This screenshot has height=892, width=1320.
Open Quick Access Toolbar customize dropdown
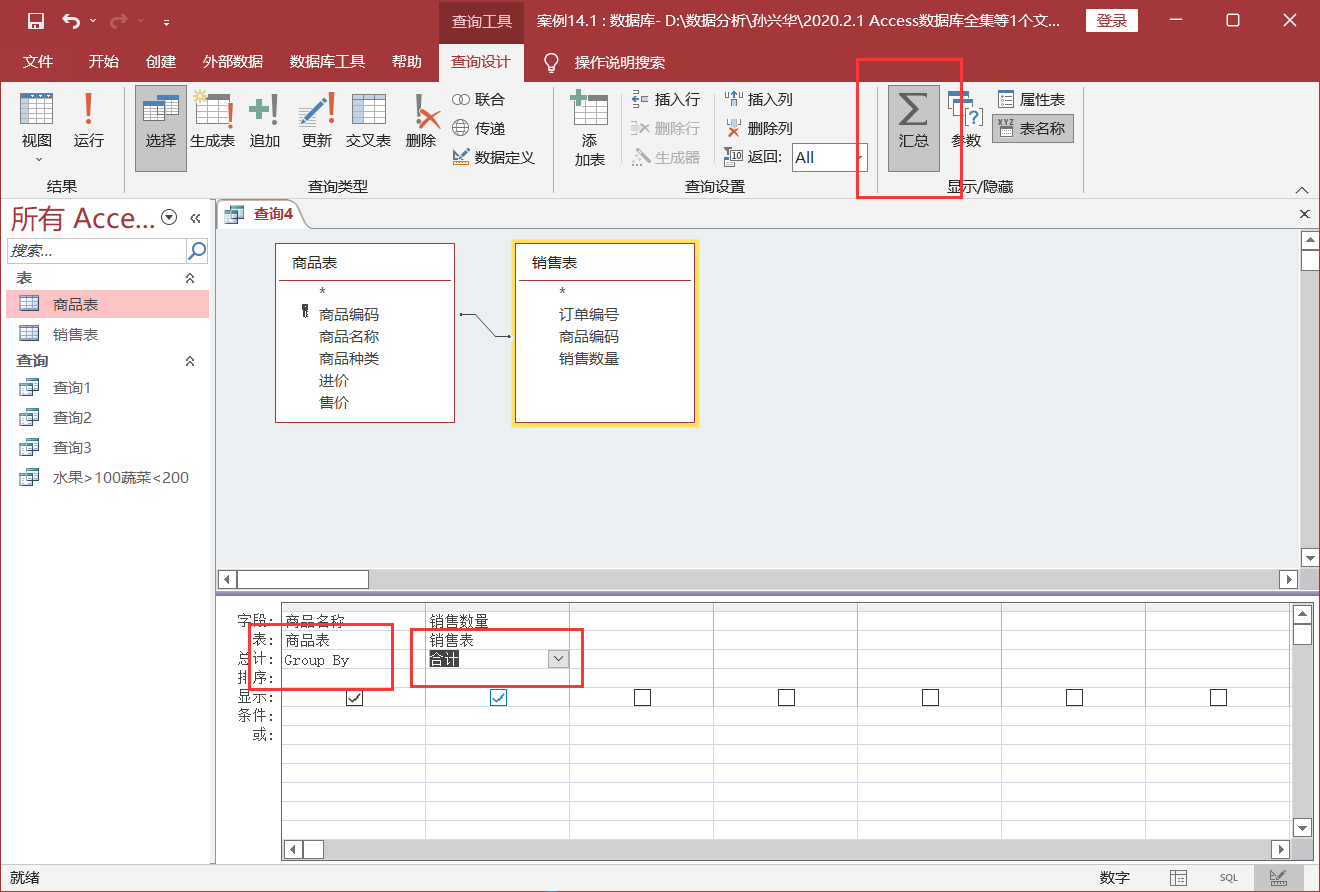click(x=165, y=21)
